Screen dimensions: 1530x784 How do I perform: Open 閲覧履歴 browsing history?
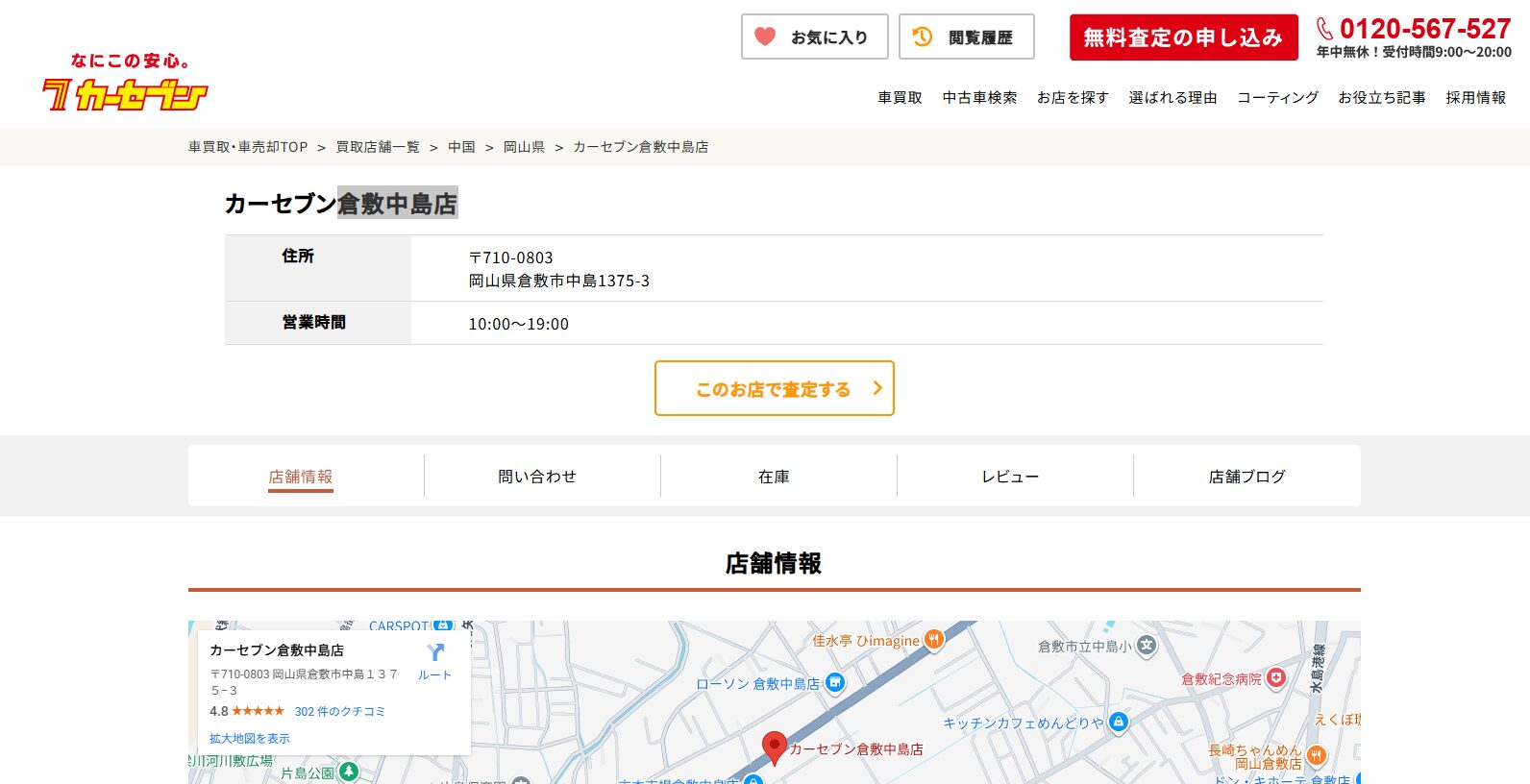pos(967,37)
